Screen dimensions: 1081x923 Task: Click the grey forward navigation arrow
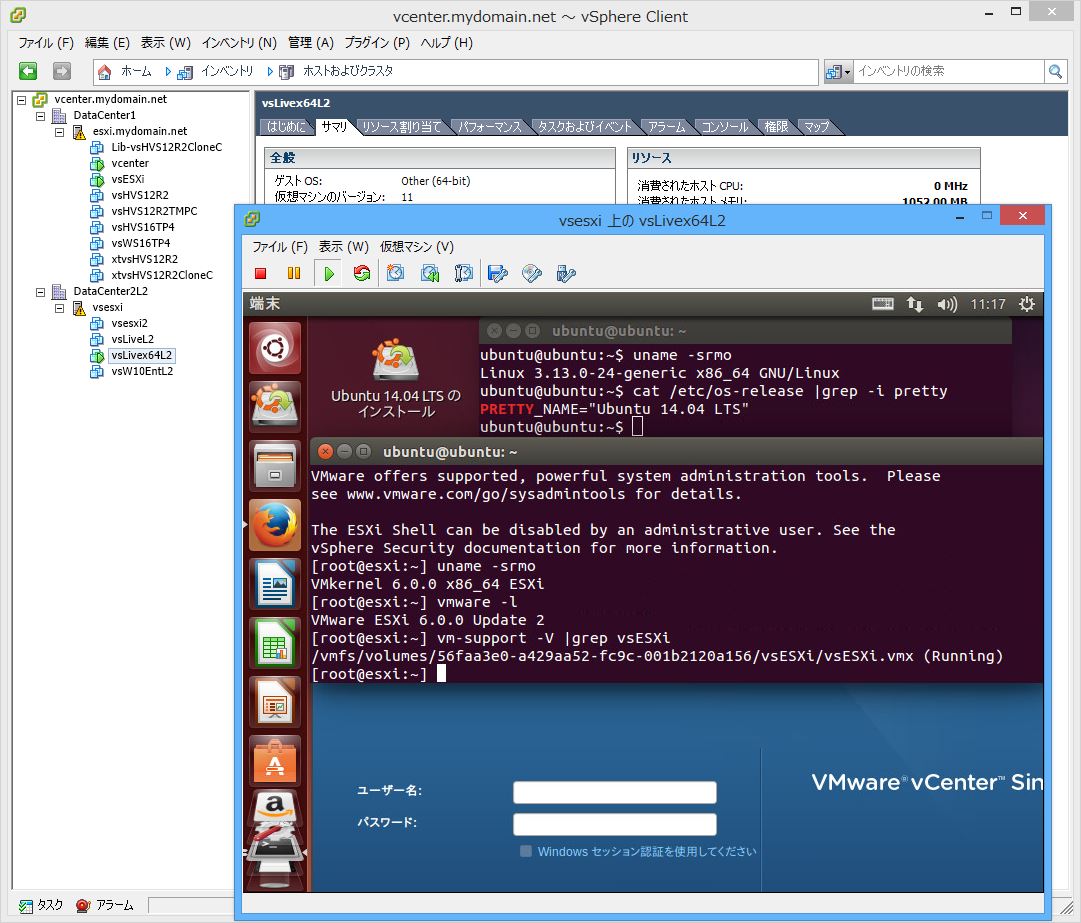tap(62, 70)
